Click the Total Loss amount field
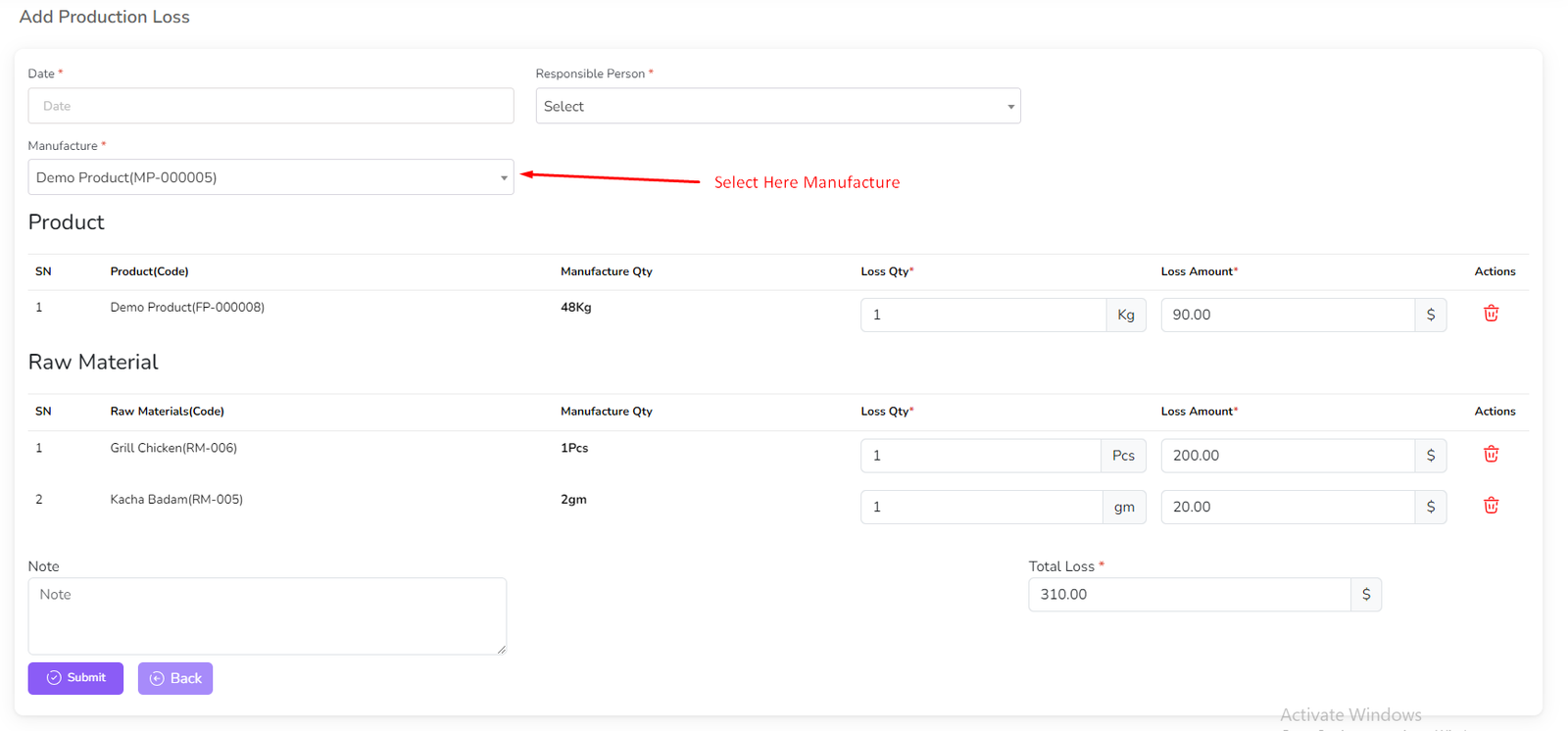Viewport: 1568px width, 731px height. pyautogui.click(x=1189, y=595)
